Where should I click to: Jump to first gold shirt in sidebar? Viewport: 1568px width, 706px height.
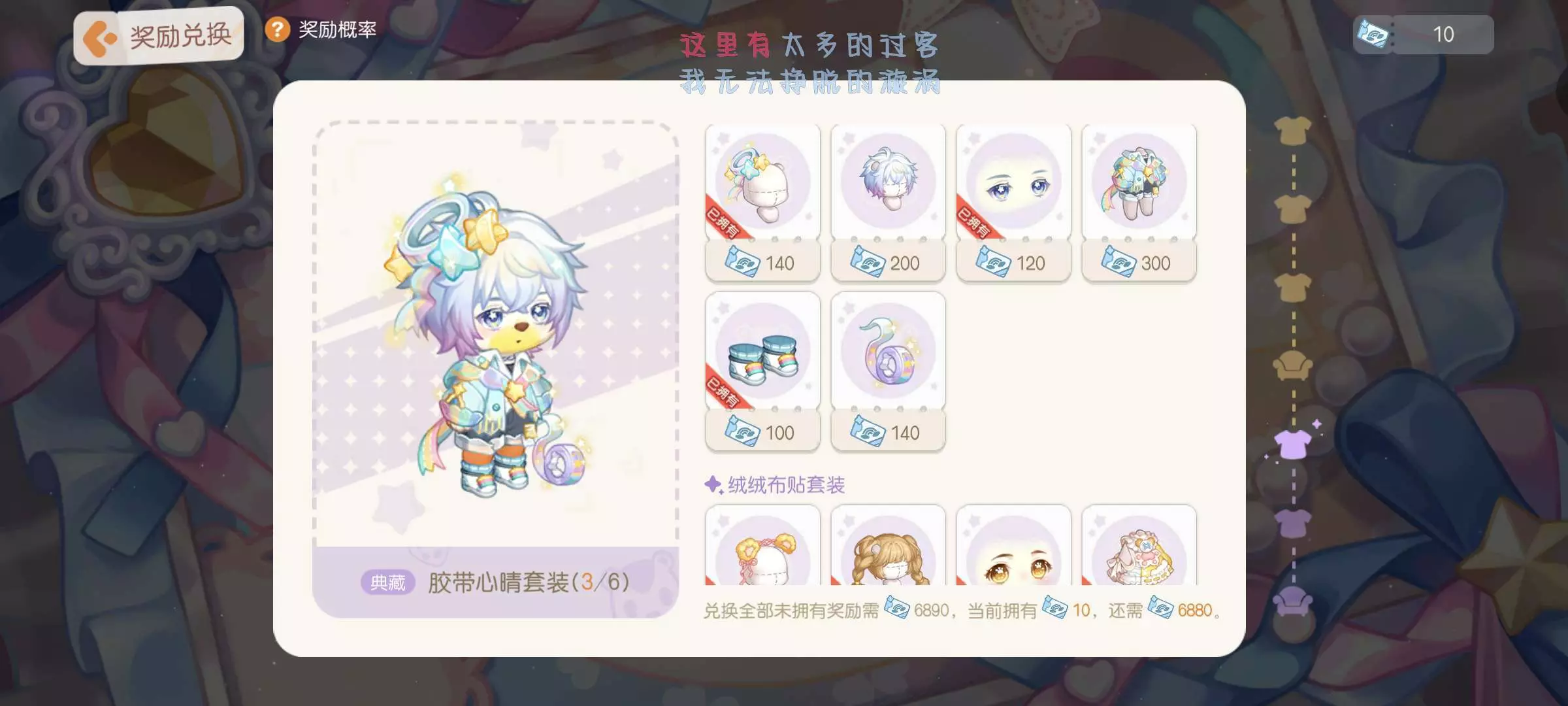[x=1293, y=131]
